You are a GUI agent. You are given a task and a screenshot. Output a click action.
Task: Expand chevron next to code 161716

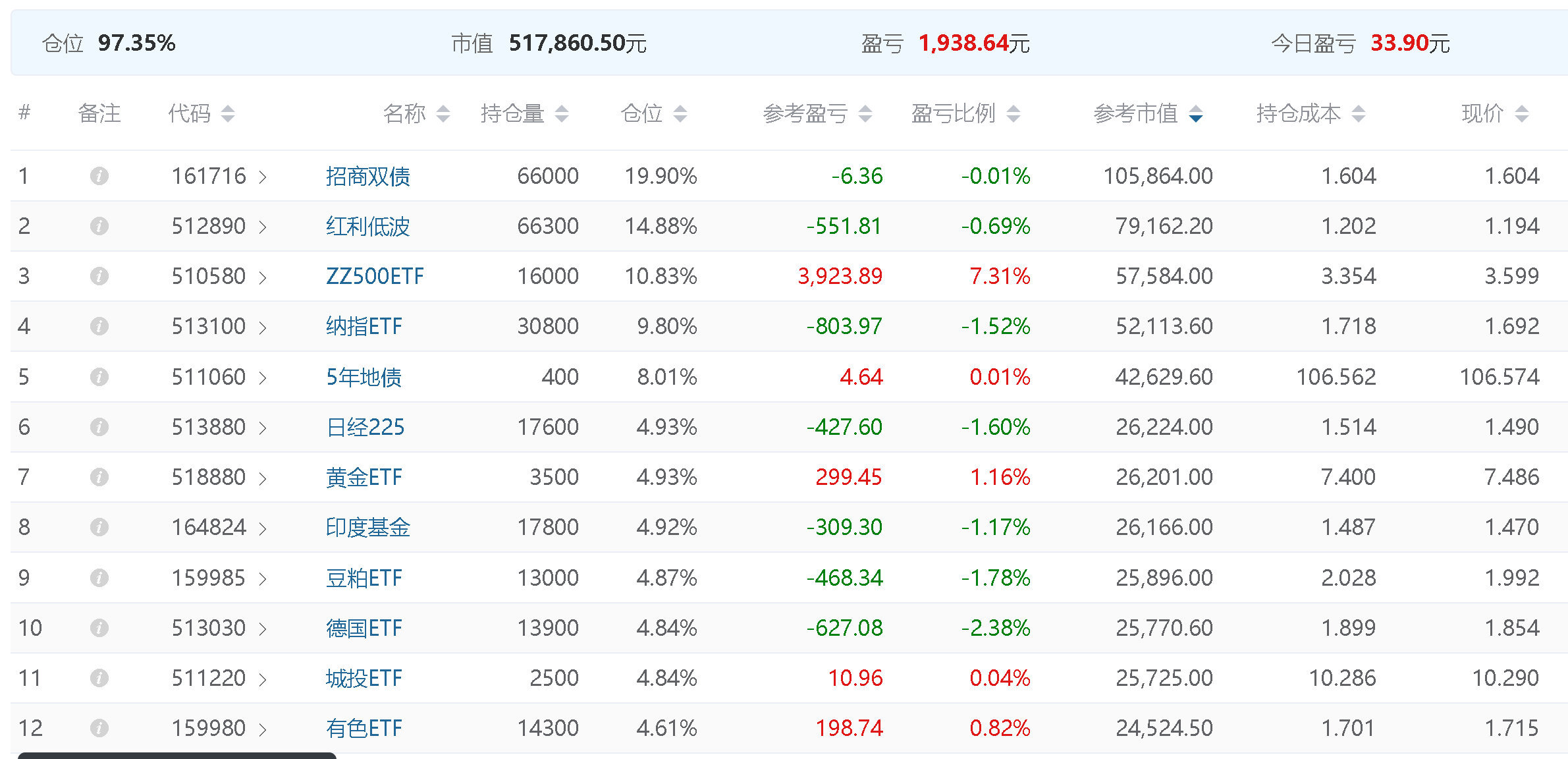click(x=263, y=177)
